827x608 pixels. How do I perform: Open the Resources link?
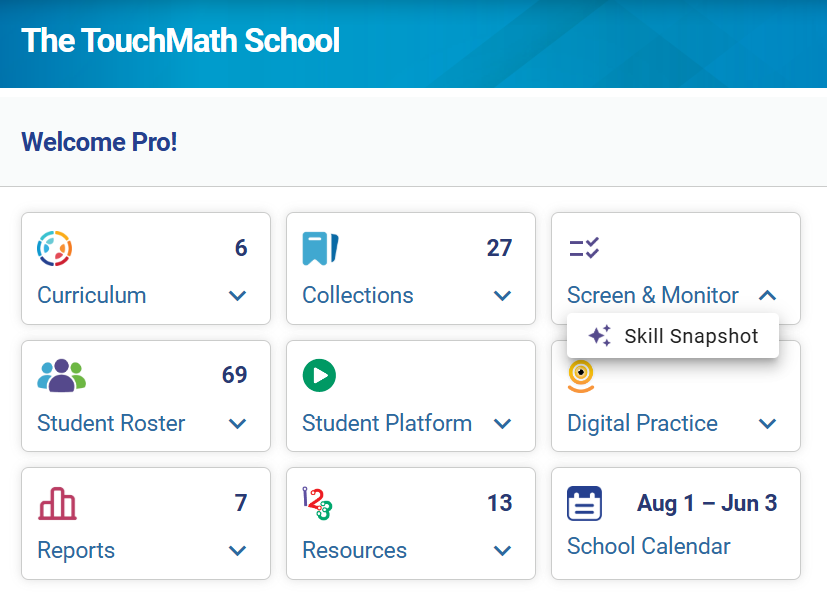point(354,551)
